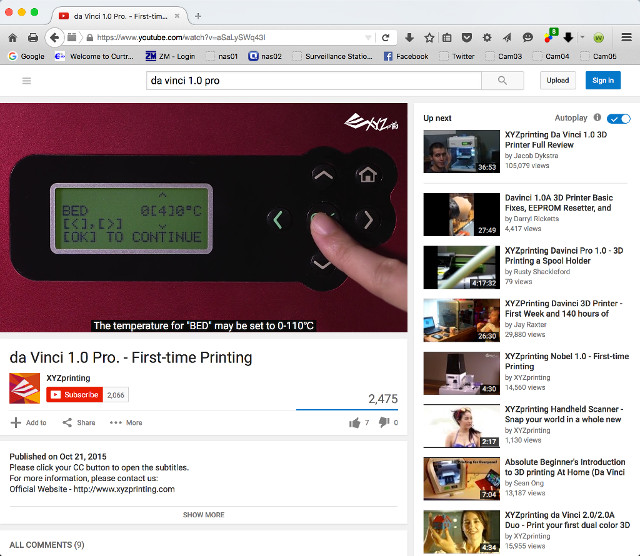This screenshot has height=556, width=640.
Task: Open Absolute Beginner's Introduction video title
Action: pos(565,467)
